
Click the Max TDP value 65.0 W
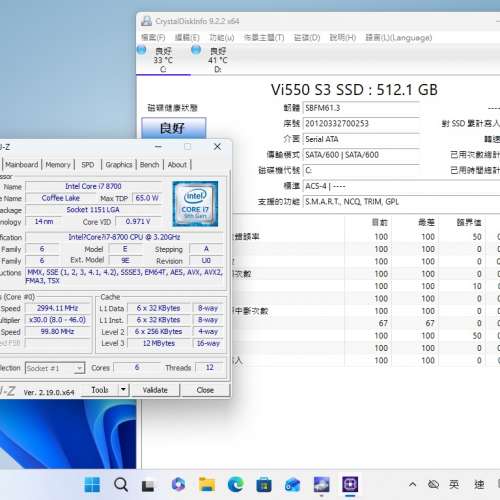[x=147, y=198]
